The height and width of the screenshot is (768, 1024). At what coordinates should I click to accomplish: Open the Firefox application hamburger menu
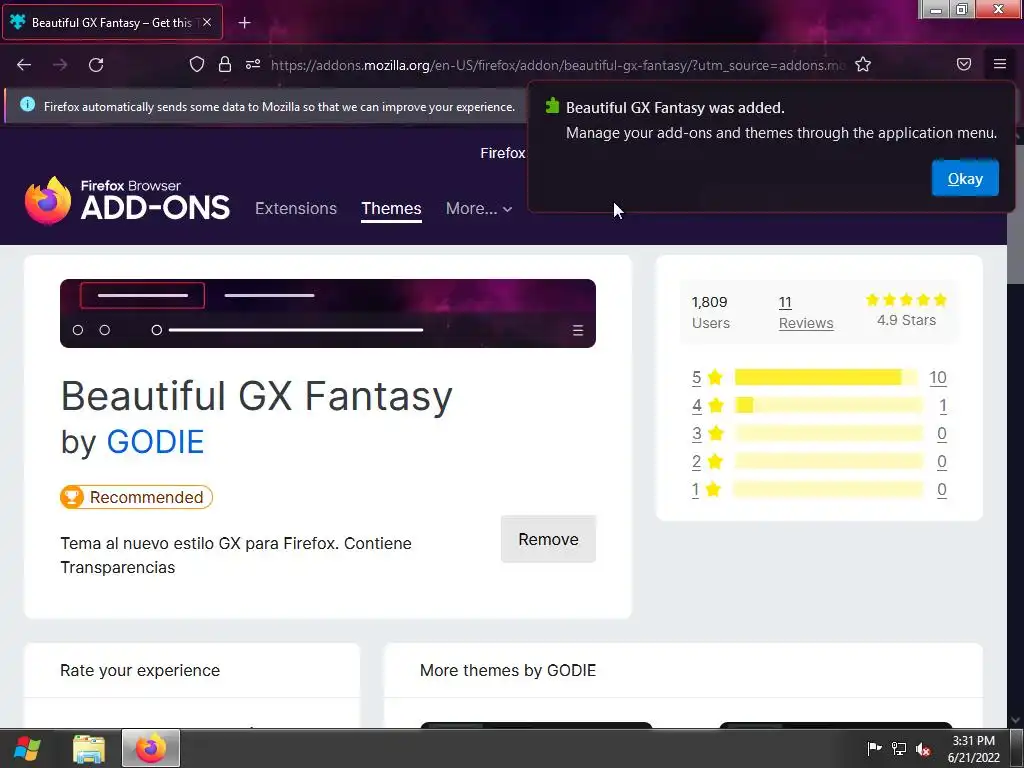999,64
